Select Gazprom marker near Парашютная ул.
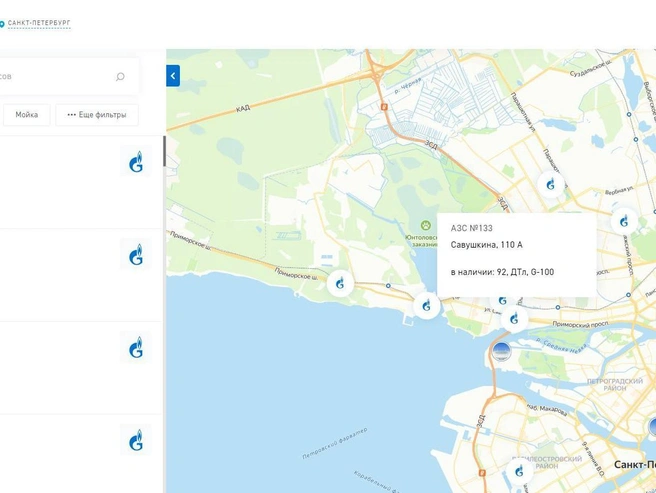 tap(551, 184)
